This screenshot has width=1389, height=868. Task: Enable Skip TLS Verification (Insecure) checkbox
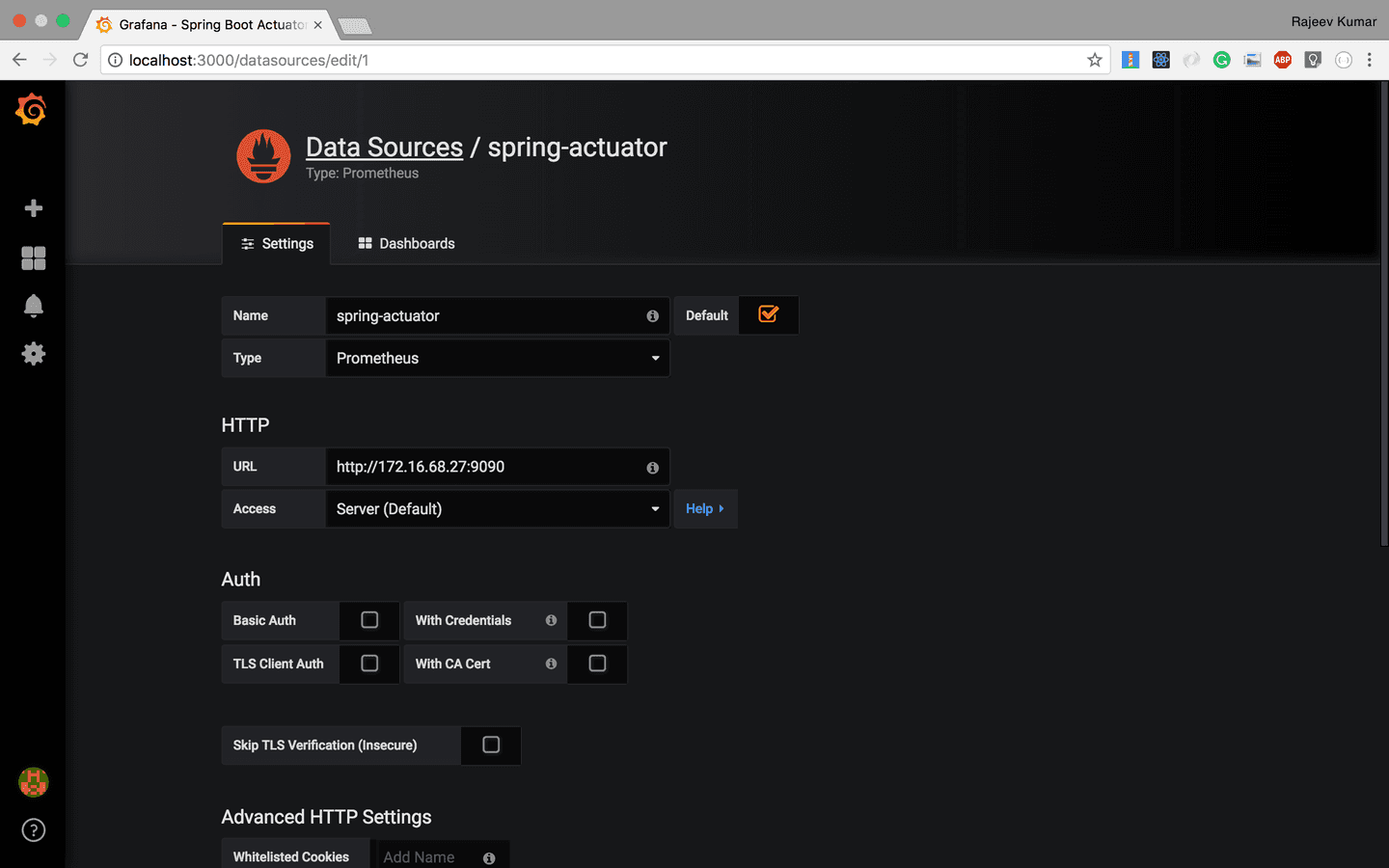click(491, 745)
